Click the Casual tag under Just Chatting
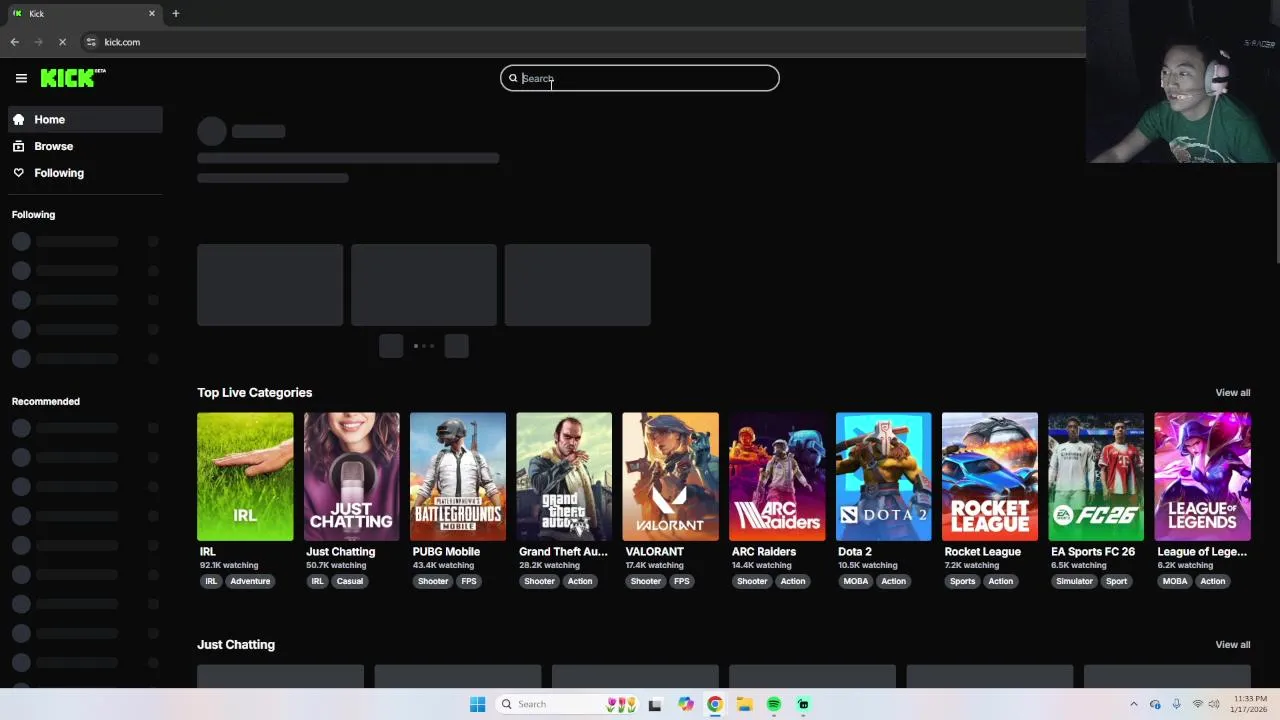The width and height of the screenshot is (1280, 720). point(350,581)
